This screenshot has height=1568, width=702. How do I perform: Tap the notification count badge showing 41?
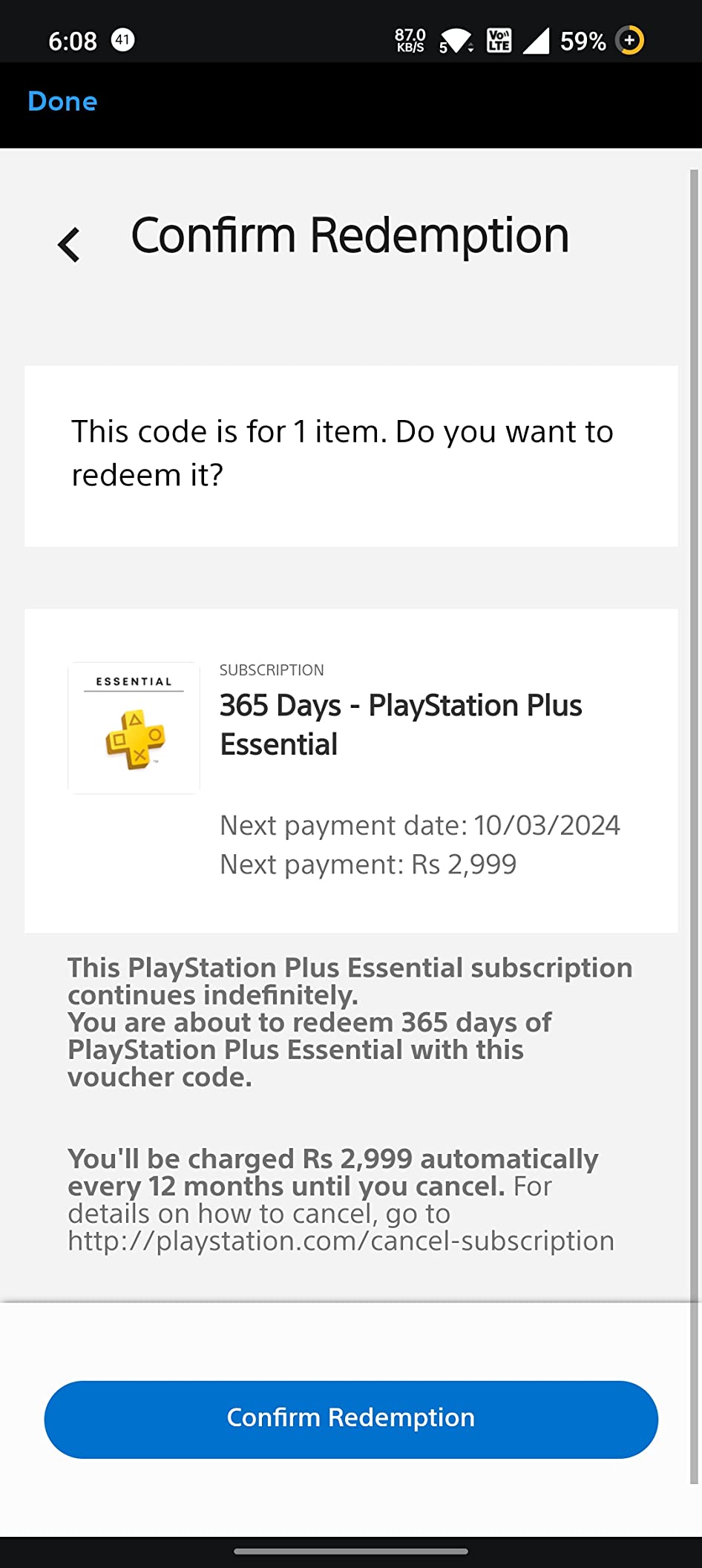coord(122,39)
